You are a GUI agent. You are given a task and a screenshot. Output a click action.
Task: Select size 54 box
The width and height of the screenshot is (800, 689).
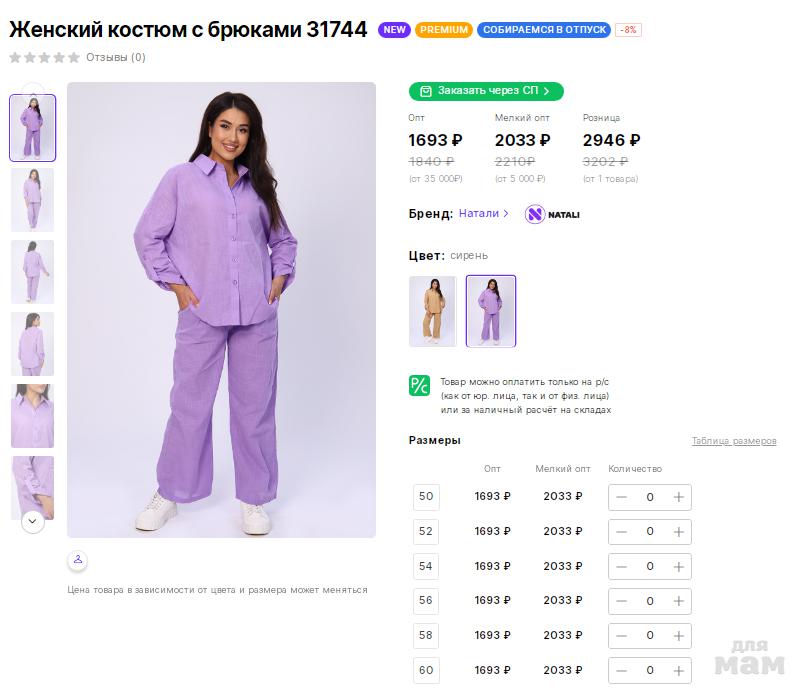tap(426, 566)
